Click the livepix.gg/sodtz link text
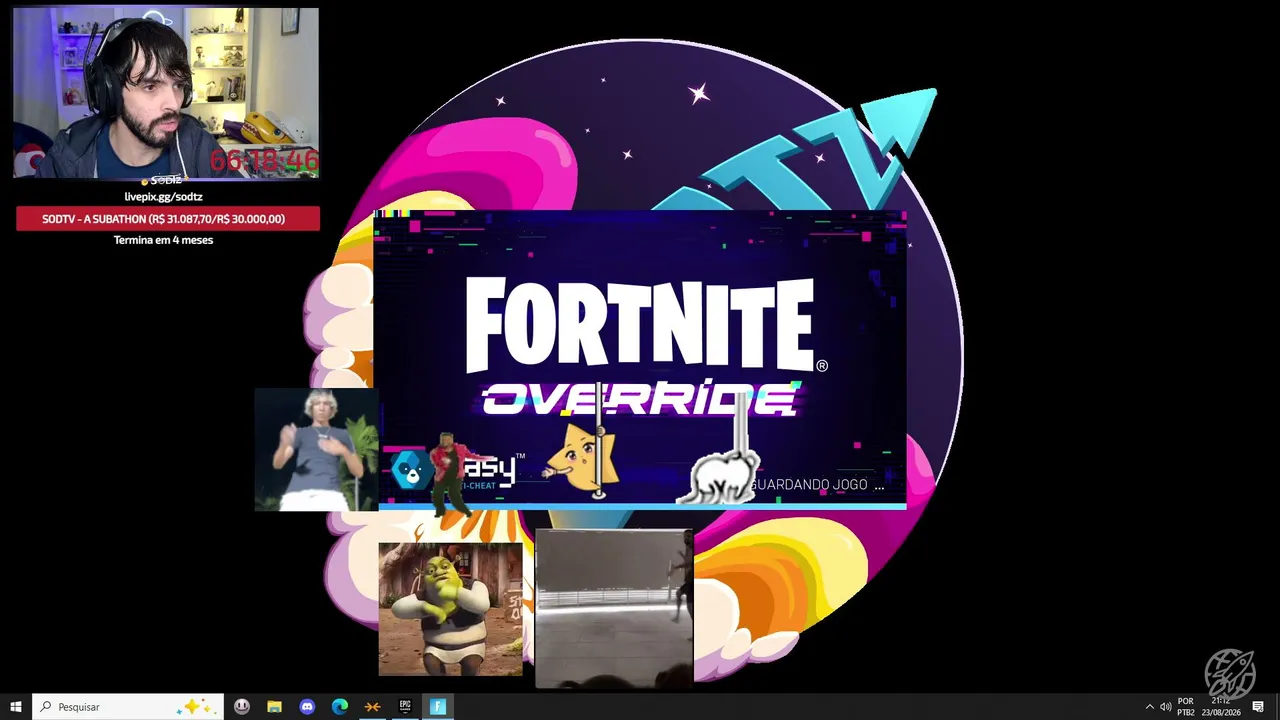Image resolution: width=1280 pixels, height=720 pixels. pyautogui.click(x=163, y=197)
